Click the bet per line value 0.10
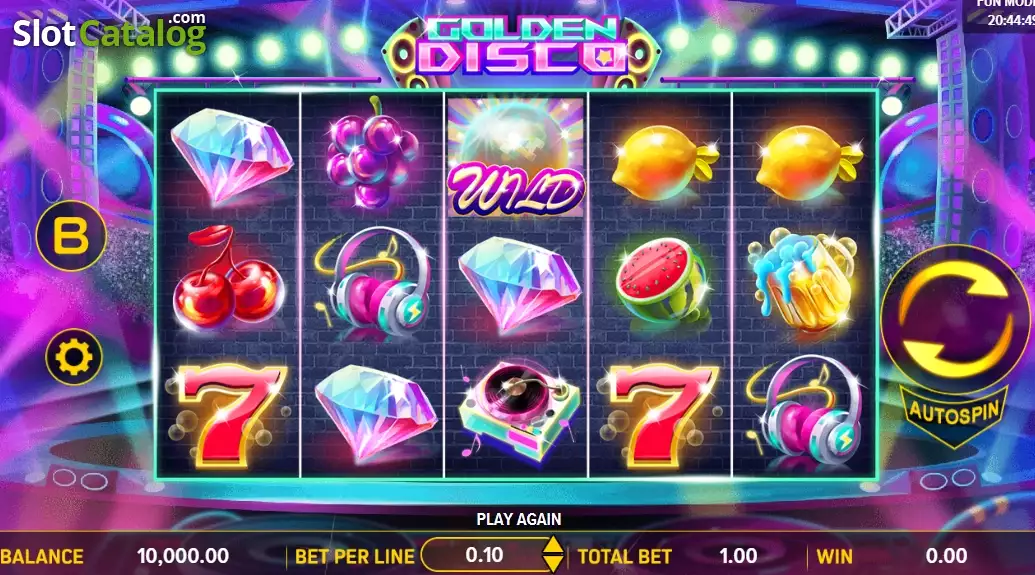 click(x=484, y=555)
